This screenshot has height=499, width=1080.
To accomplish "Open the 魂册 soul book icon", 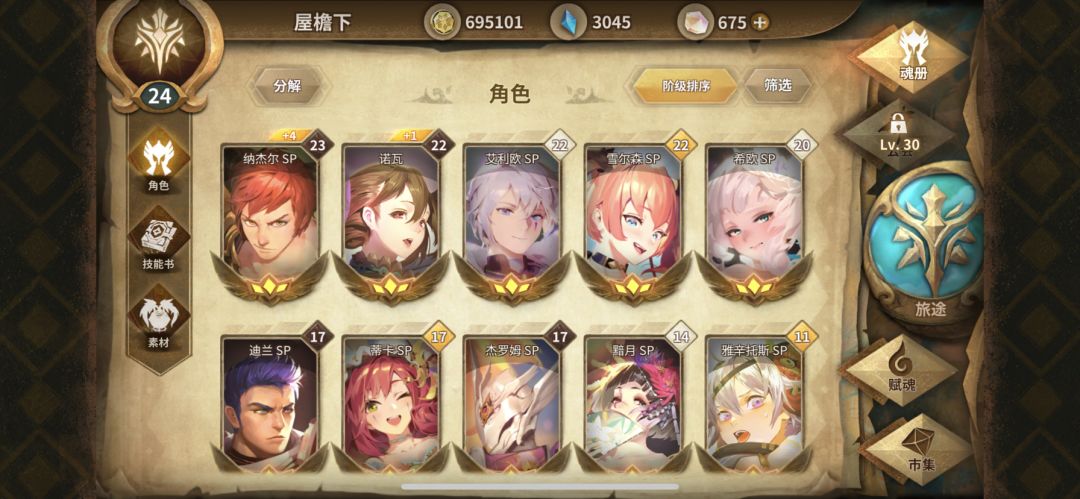I will 913,56.
